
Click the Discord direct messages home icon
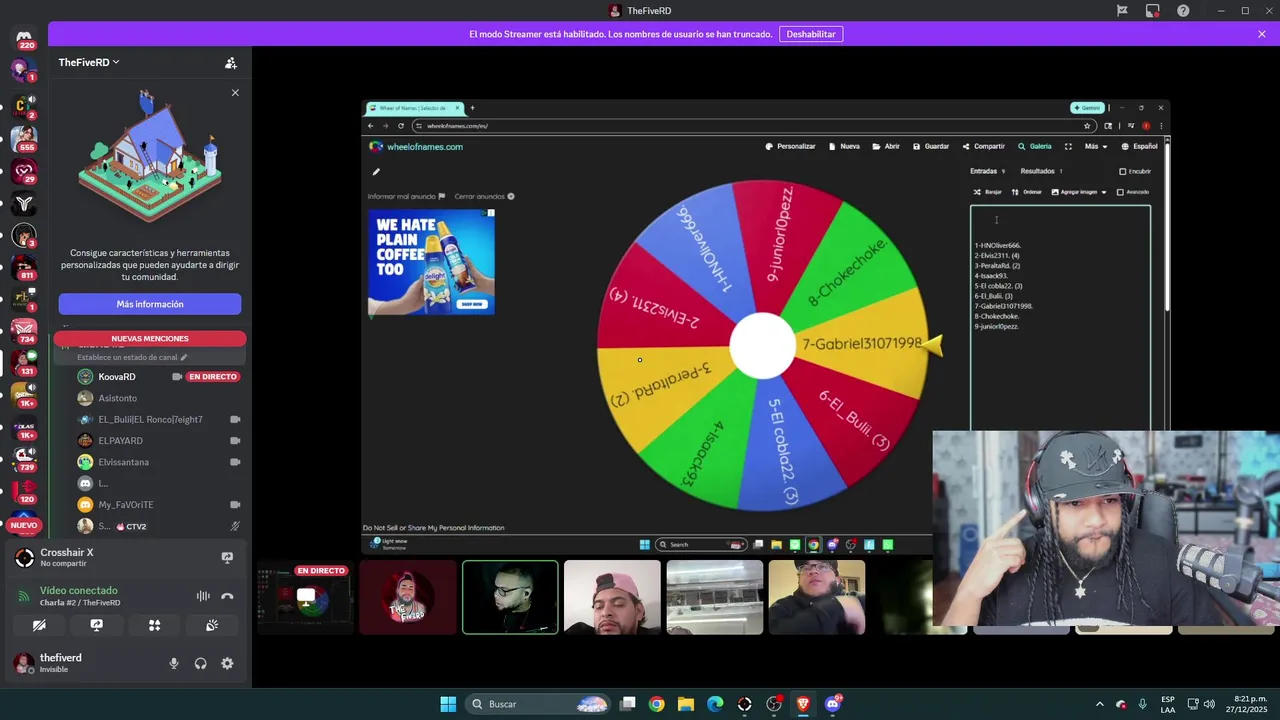click(24, 38)
